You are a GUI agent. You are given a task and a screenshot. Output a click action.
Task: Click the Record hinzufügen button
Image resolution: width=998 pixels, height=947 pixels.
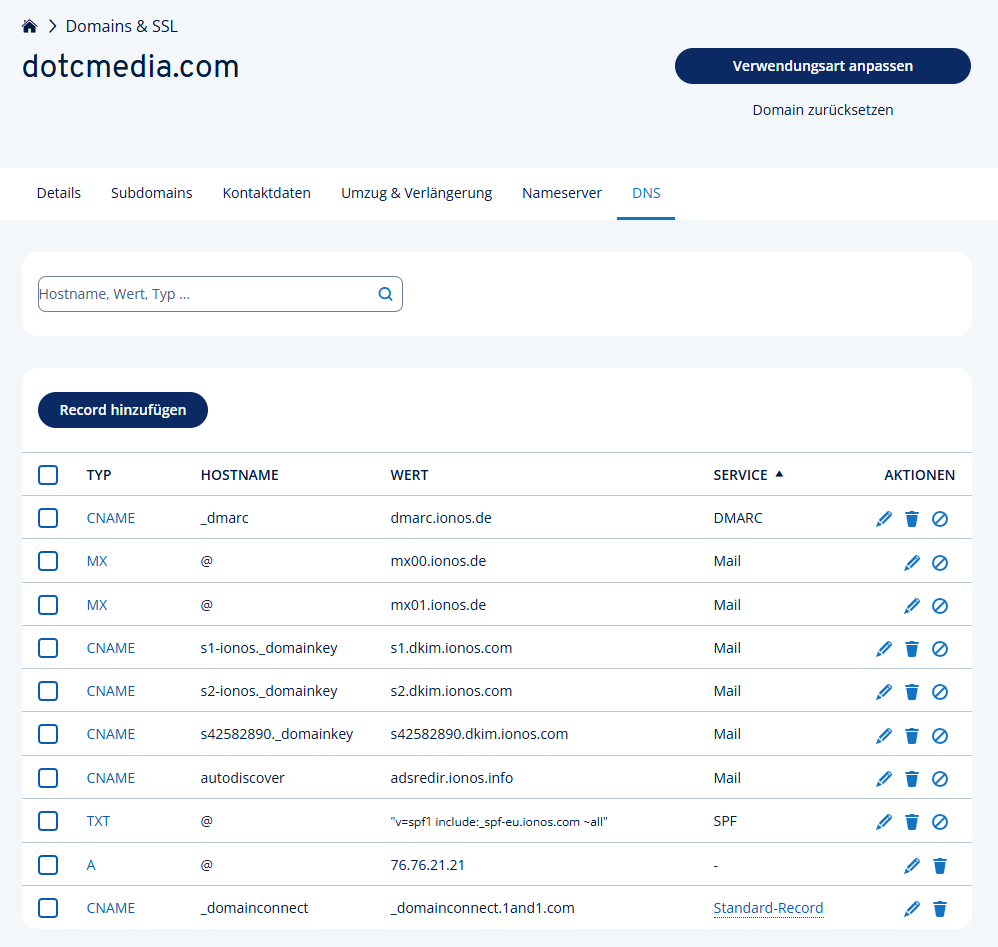[122, 410]
